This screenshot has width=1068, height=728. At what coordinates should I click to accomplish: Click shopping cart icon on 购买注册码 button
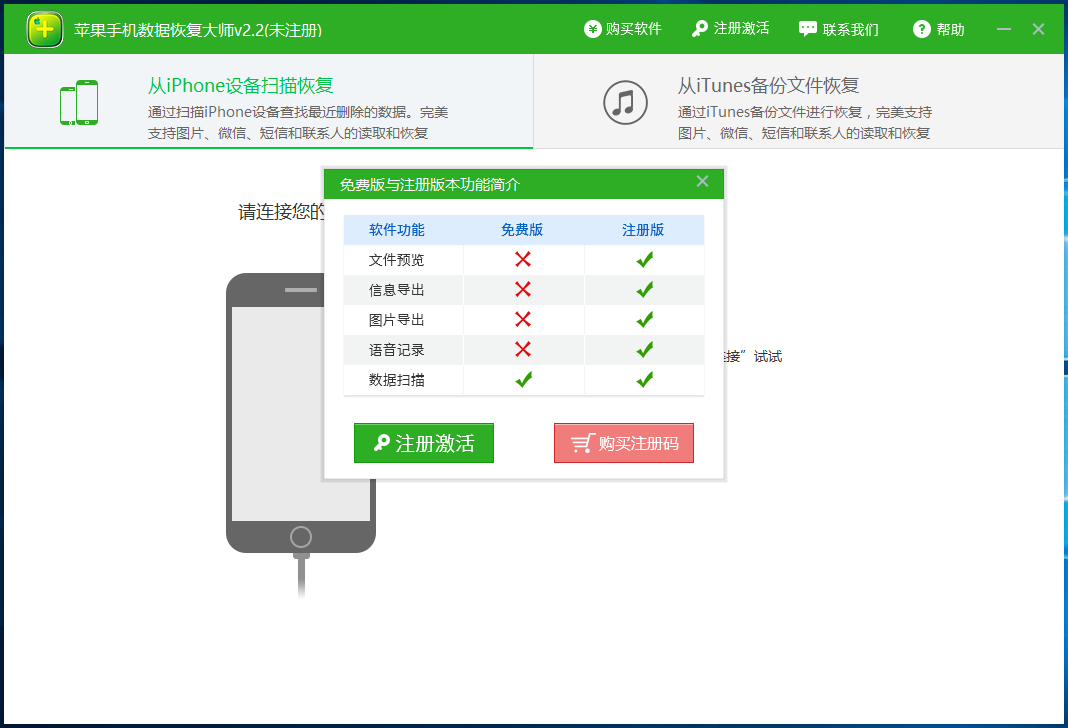pyautogui.click(x=583, y=443)
